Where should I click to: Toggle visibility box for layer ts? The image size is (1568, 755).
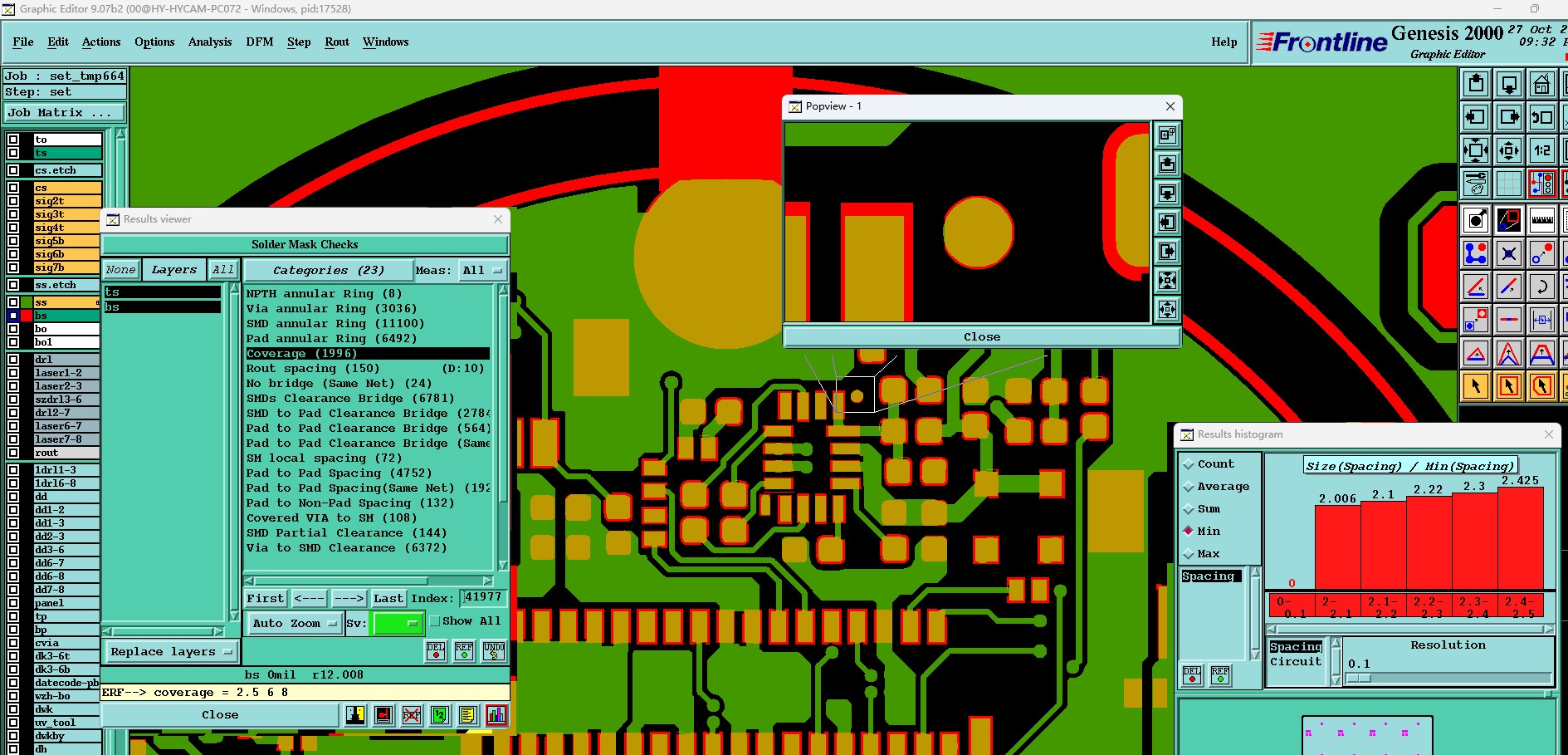(x=13, y=153)
